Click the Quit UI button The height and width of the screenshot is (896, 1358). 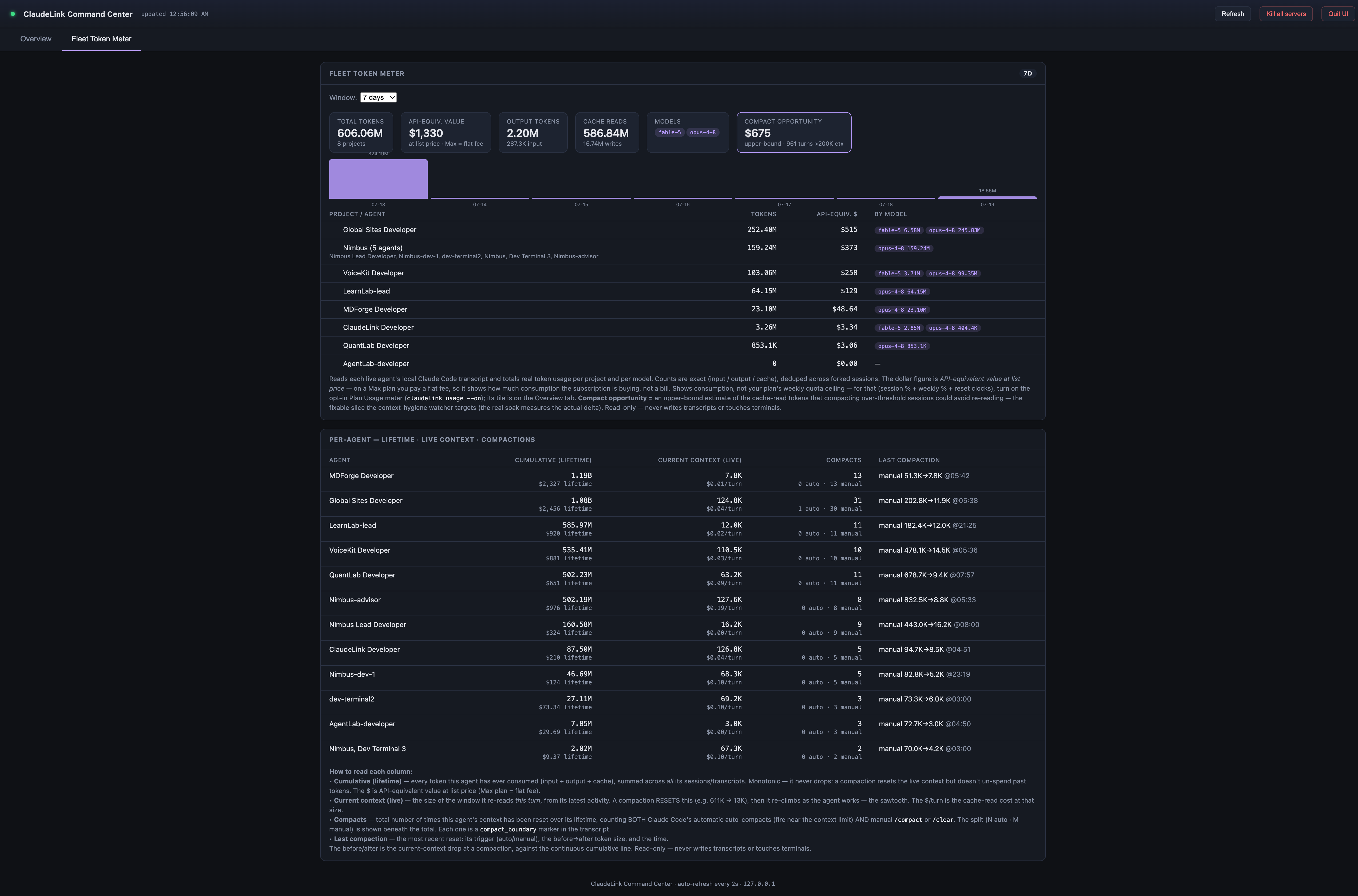[1337, 14]
